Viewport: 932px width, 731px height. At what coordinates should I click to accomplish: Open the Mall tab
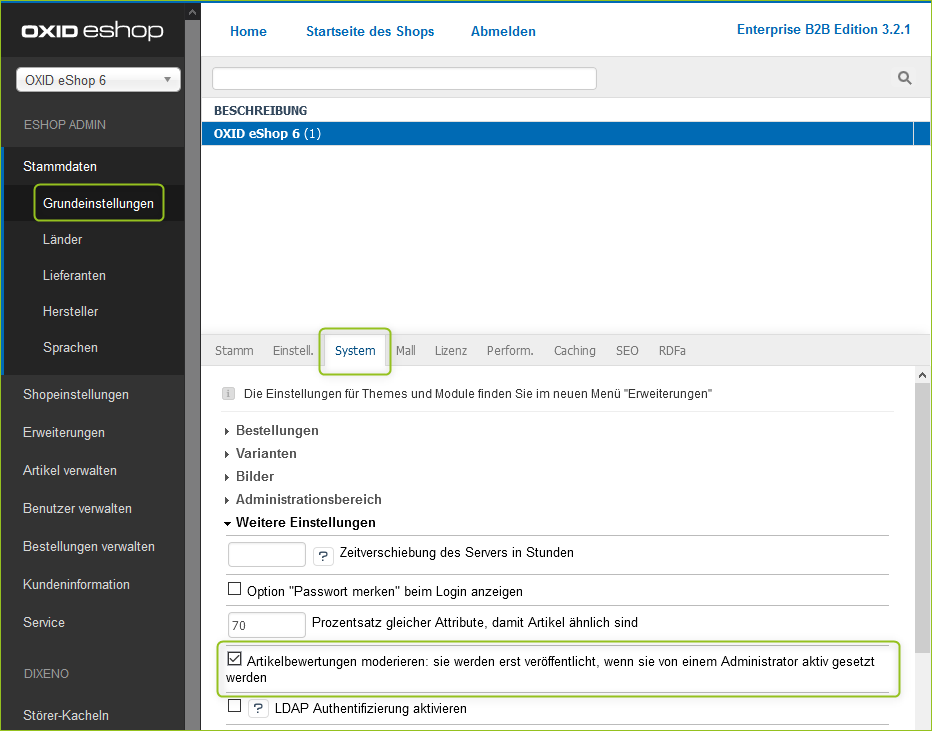[x=406, y=351]
